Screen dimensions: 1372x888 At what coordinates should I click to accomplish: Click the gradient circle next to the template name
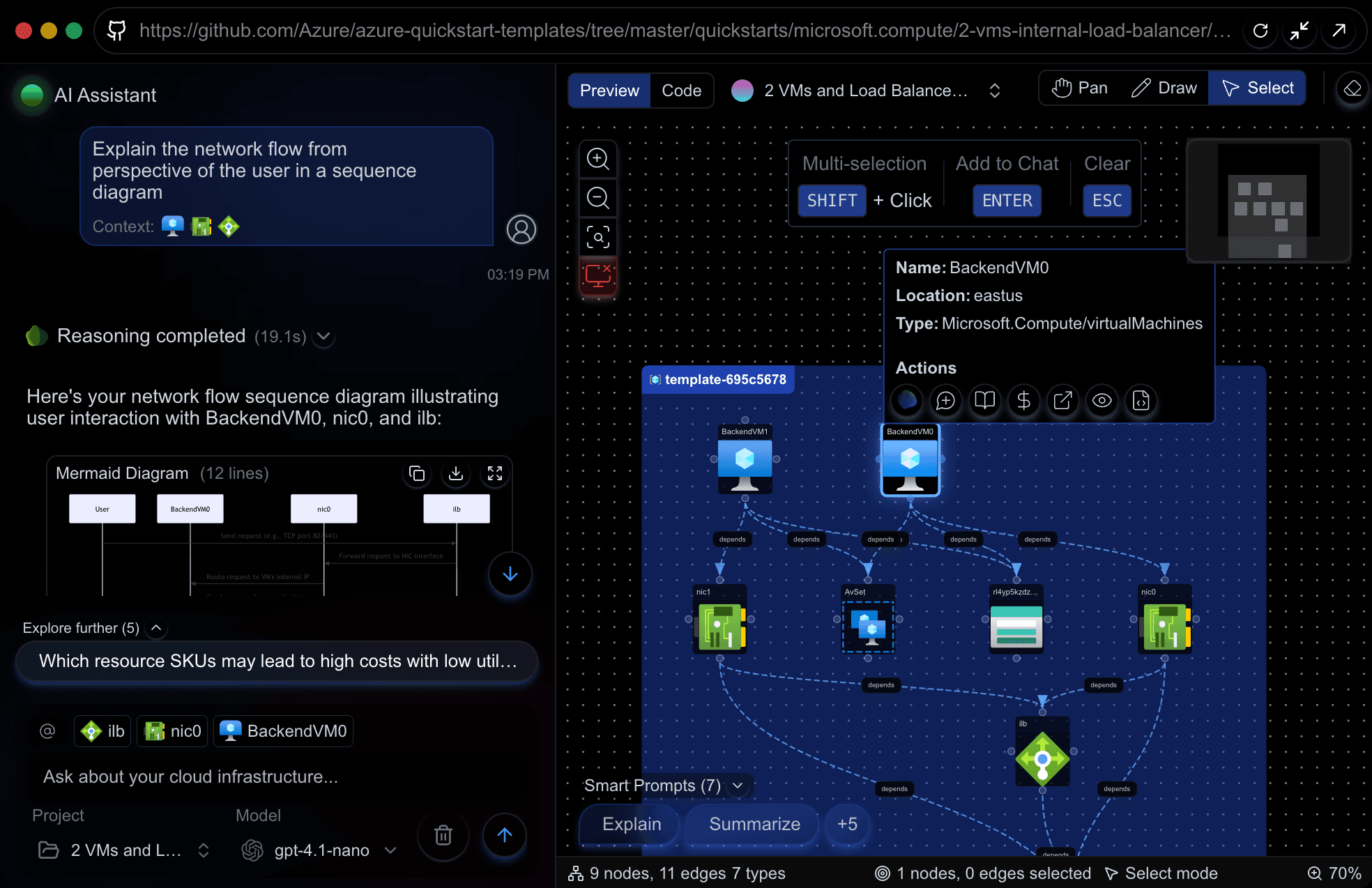(742, 91)
